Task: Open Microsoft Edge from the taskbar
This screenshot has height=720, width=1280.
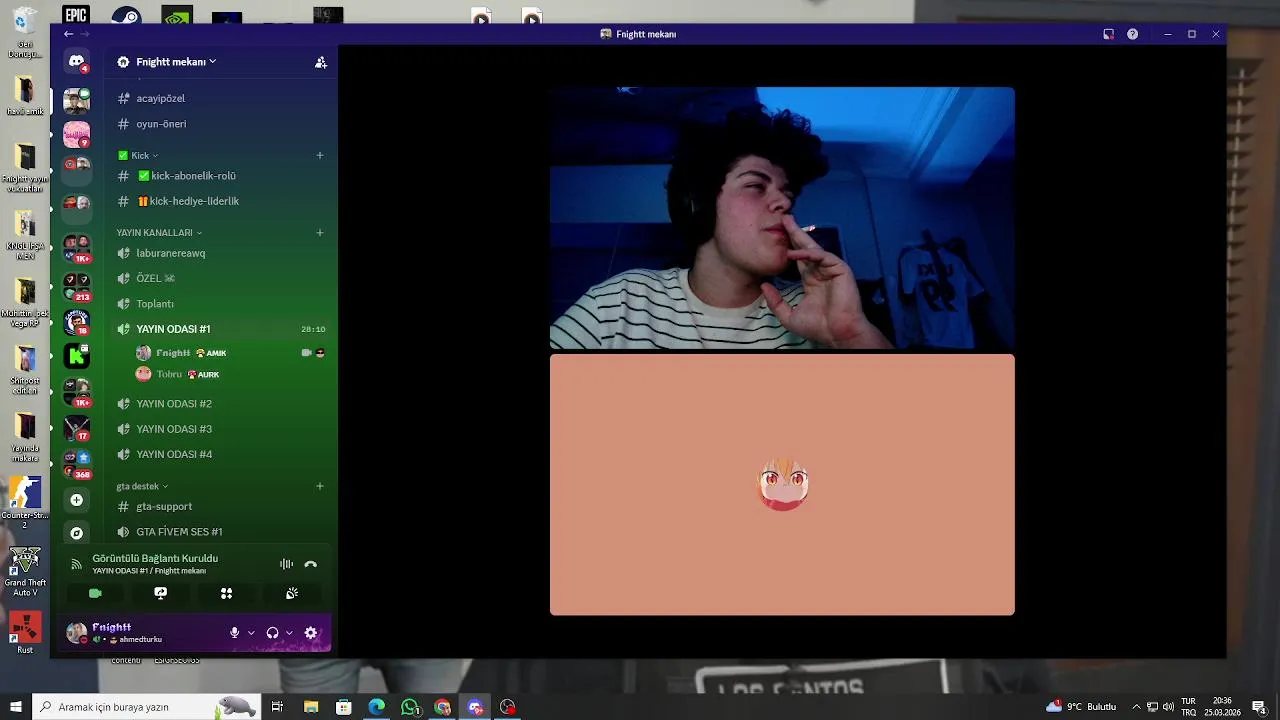Action: point(377,707)
